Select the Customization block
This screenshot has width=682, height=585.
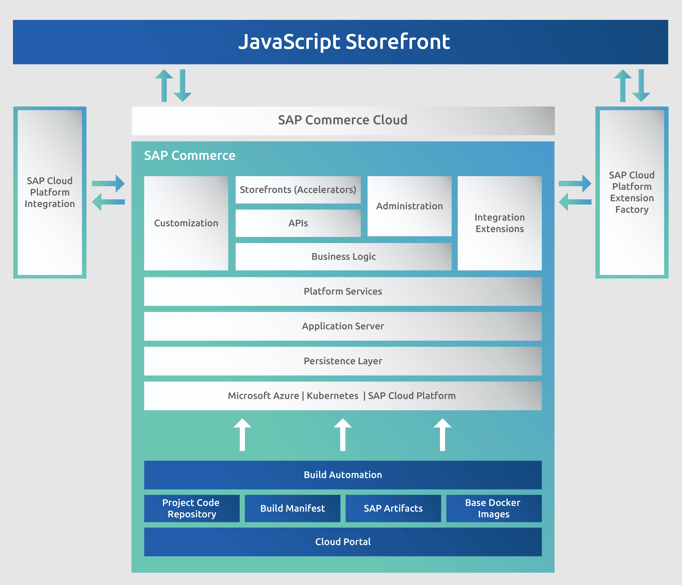pos(186,223)
